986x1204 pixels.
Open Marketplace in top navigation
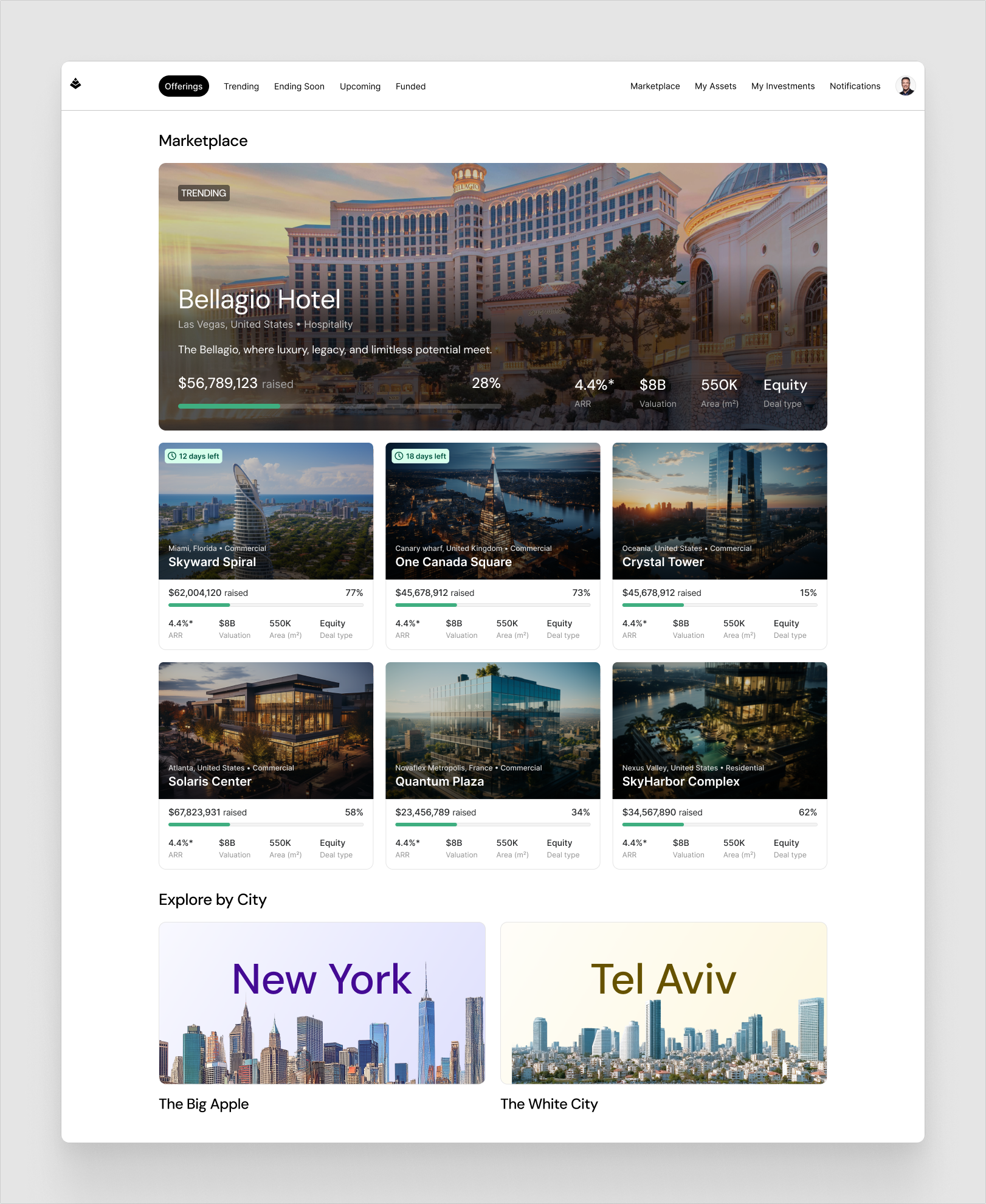click(x=655, y=86)
